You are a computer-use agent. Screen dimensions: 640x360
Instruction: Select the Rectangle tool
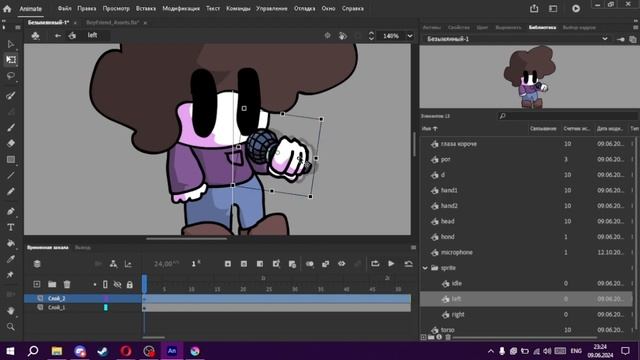coord(11,159)
